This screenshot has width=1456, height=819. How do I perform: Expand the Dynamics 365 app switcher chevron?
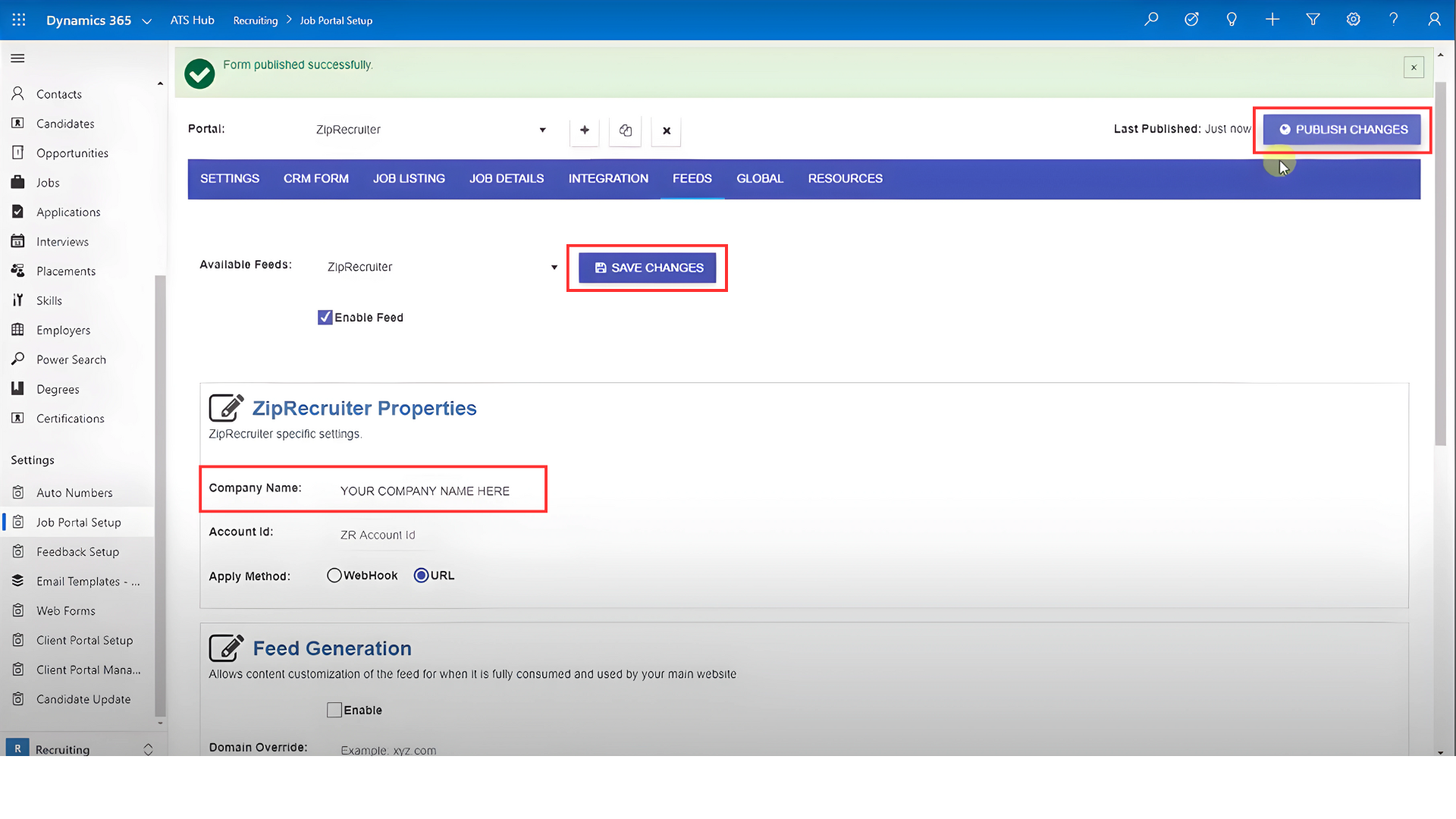147,21
